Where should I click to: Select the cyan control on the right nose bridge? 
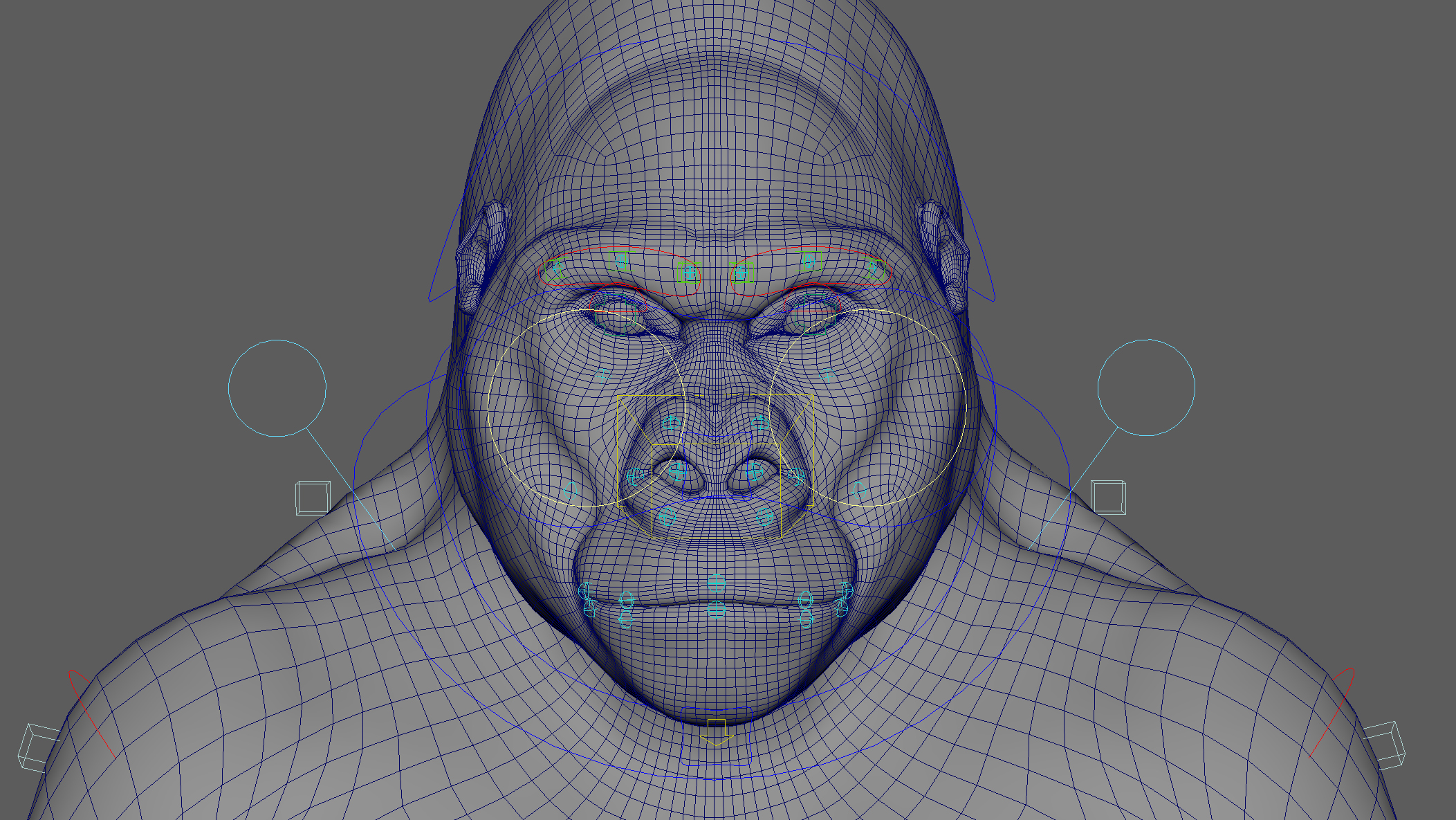pyautogui.click(x=759, y=422)
